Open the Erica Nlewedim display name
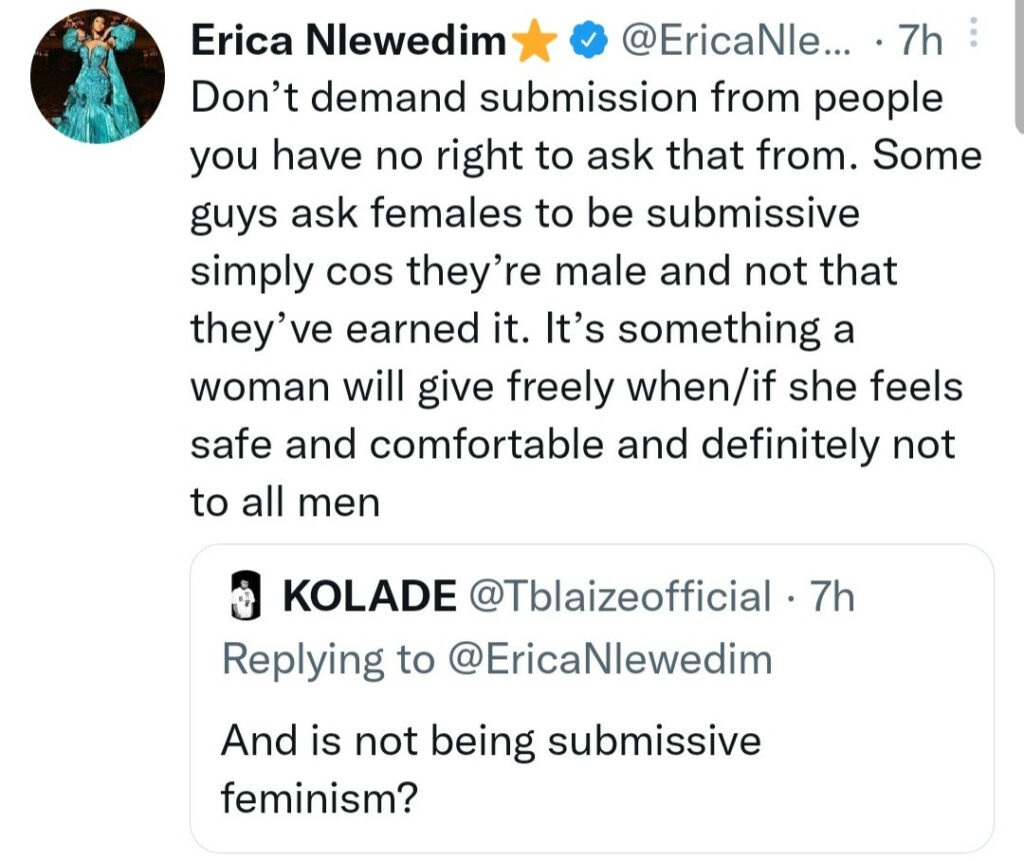 point(350,41)
